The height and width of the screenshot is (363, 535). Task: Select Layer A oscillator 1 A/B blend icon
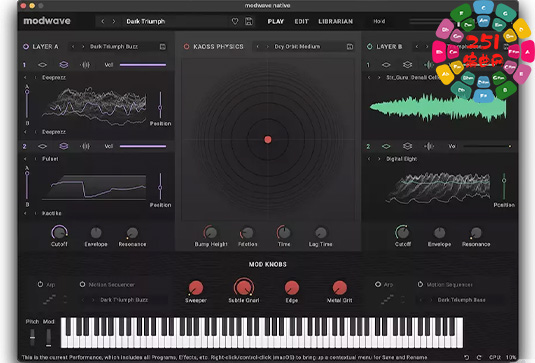[x=64, y=65]
